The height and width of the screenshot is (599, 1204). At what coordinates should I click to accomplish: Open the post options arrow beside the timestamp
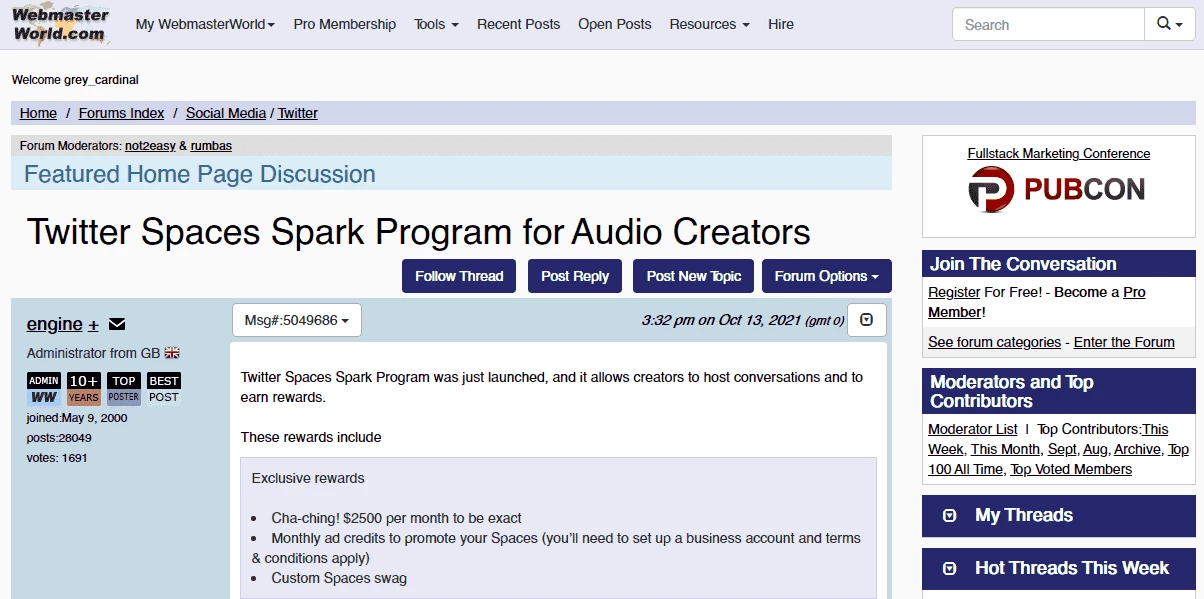[867, 320]
